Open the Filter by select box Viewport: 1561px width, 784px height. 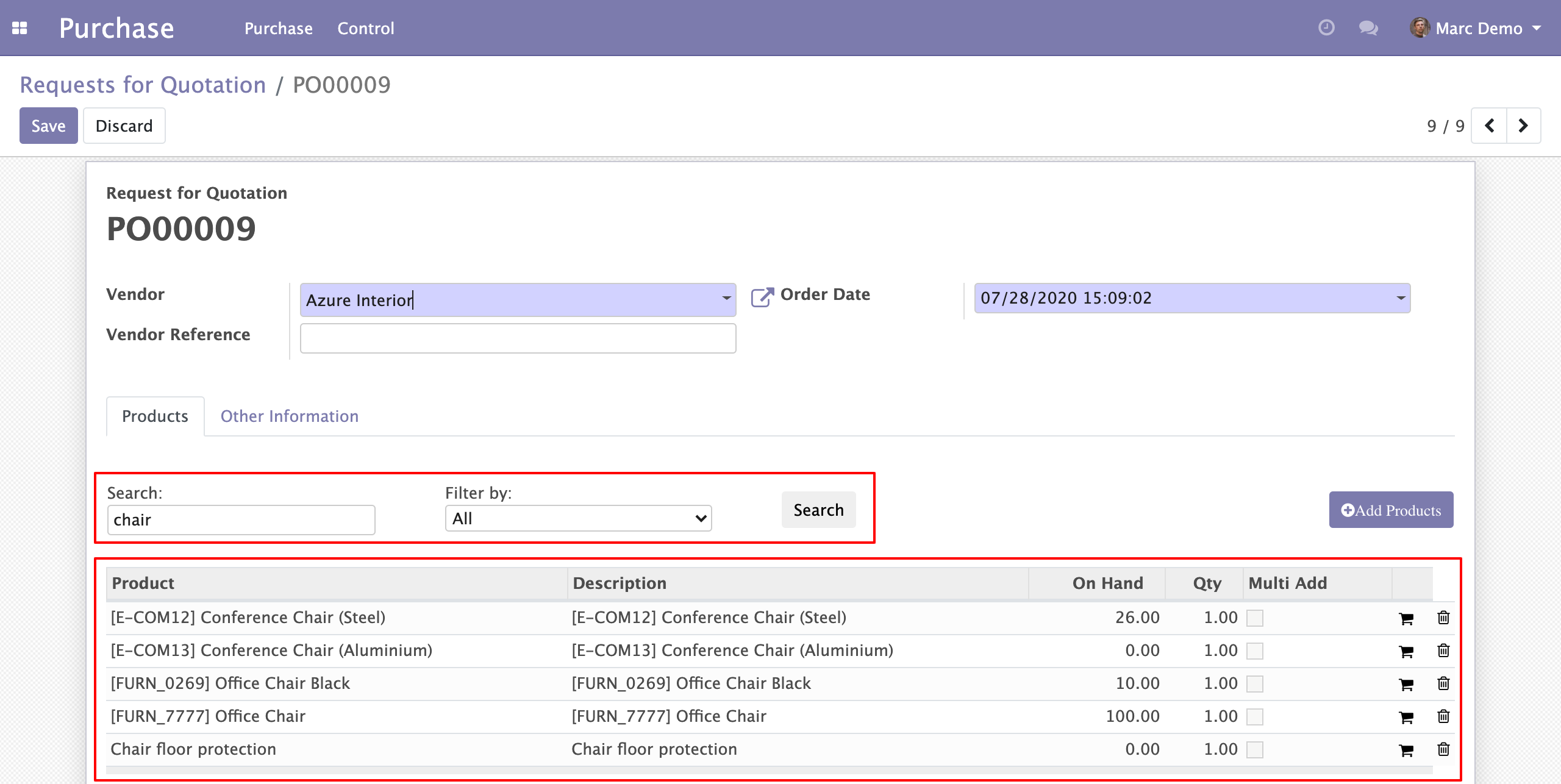pos(578,519)
